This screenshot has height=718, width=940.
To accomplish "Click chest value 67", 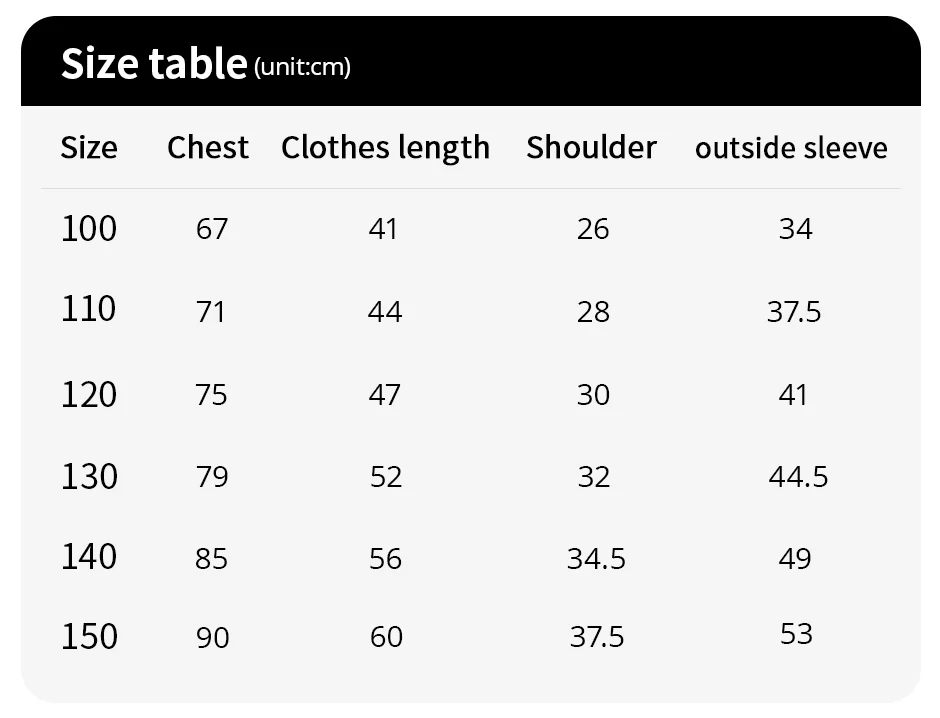I will coord(212,229).
